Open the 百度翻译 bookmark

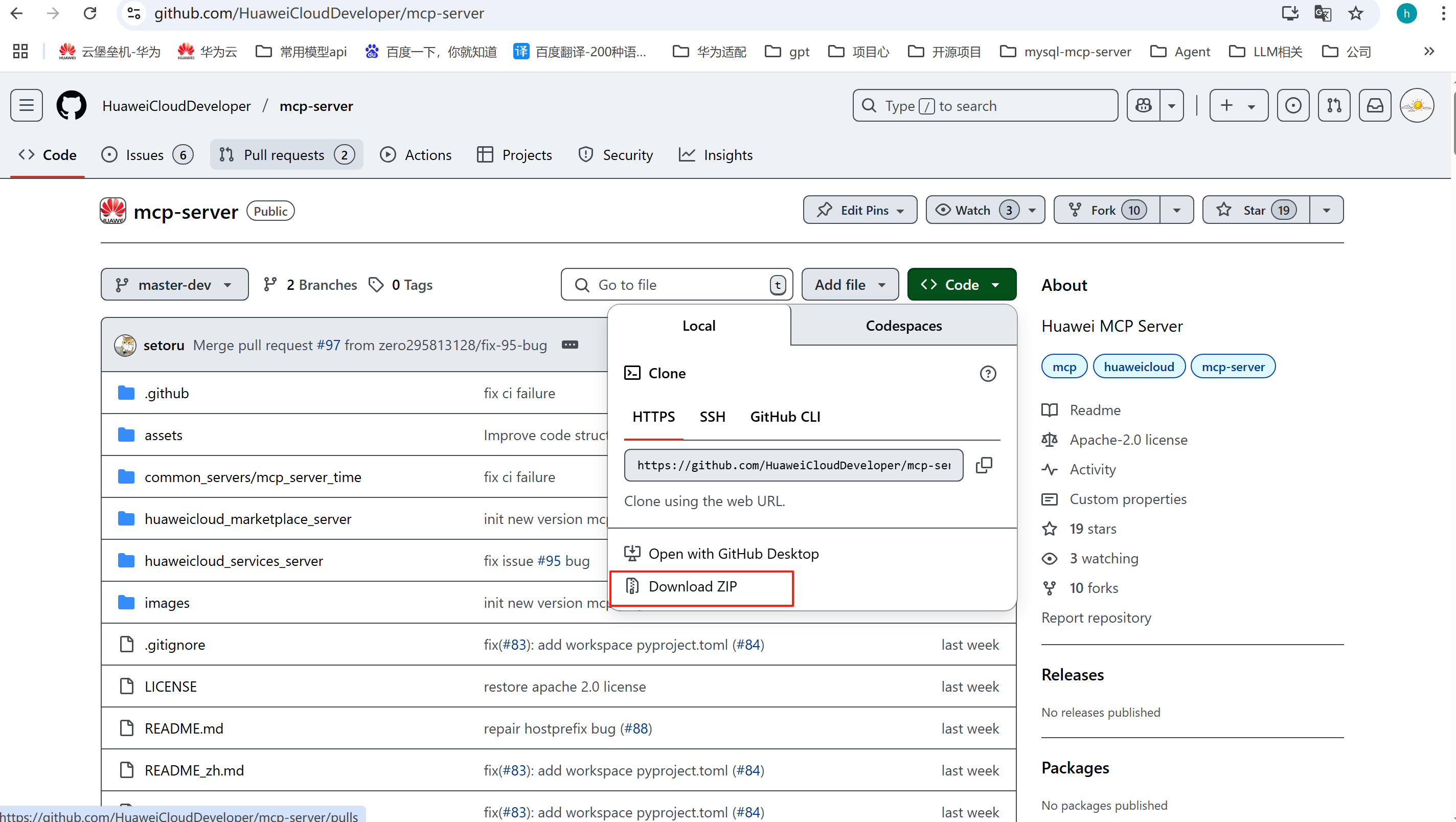579,52
